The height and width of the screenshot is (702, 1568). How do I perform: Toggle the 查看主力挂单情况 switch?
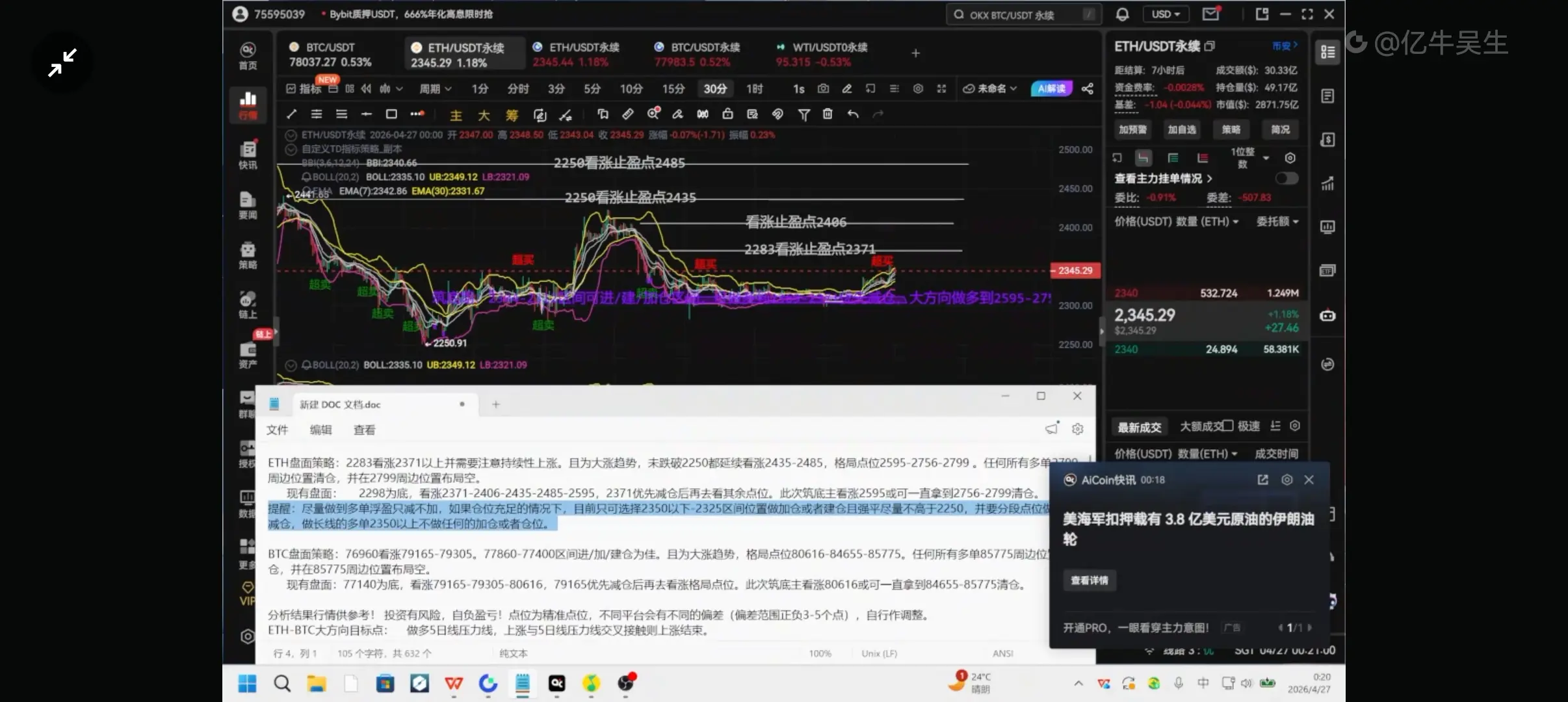[1286, 178]
